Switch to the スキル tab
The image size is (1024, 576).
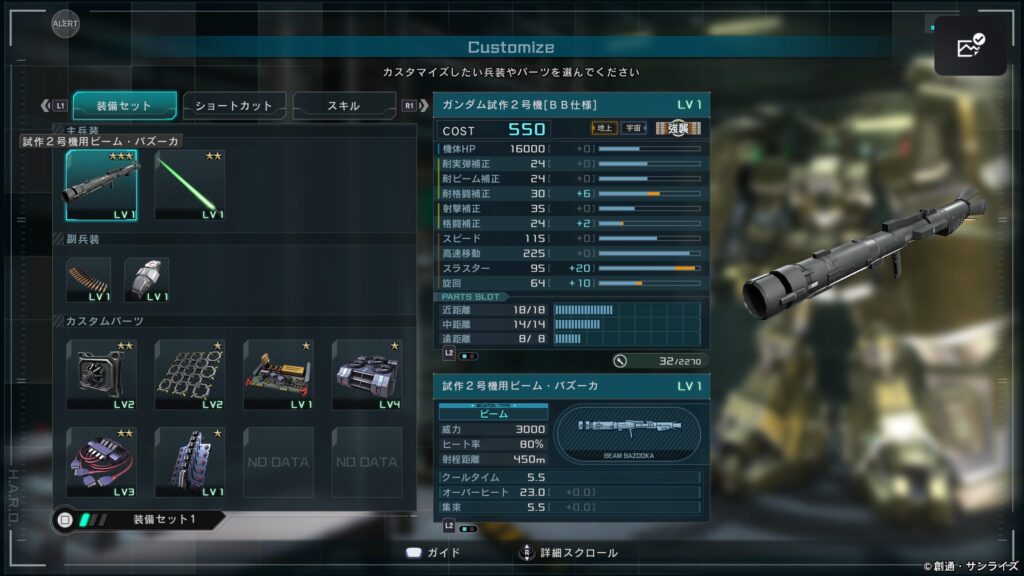[344, 106]
